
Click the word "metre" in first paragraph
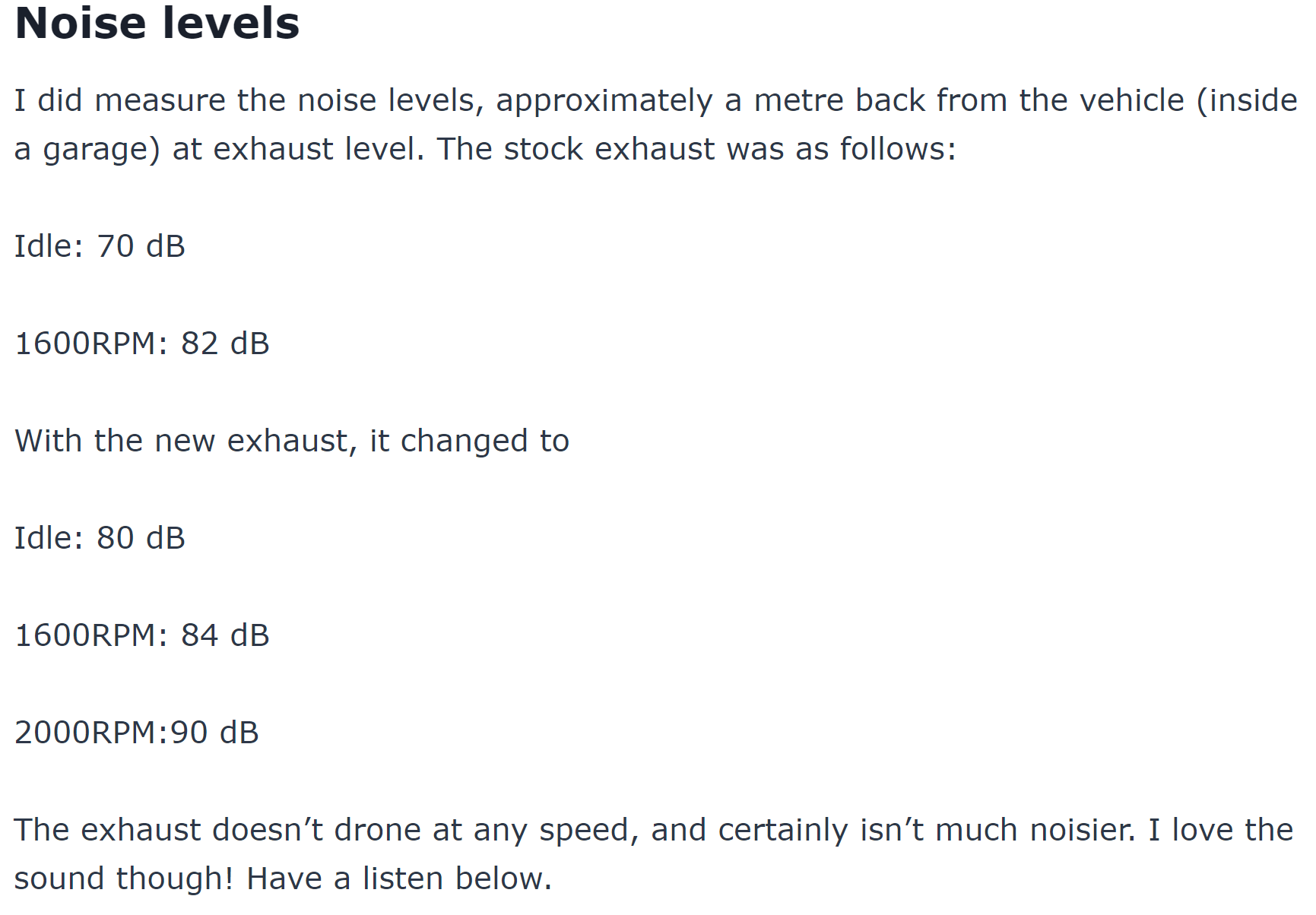click(798, 101)
